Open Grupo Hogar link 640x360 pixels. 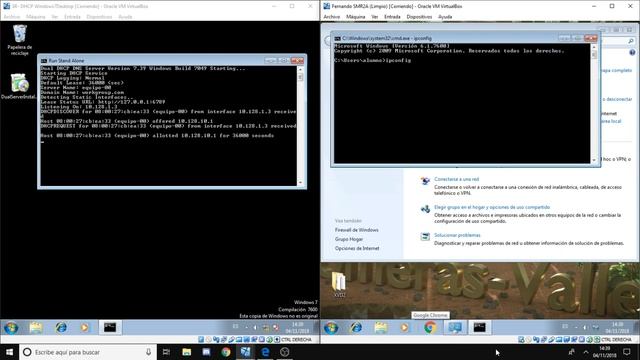349,239
